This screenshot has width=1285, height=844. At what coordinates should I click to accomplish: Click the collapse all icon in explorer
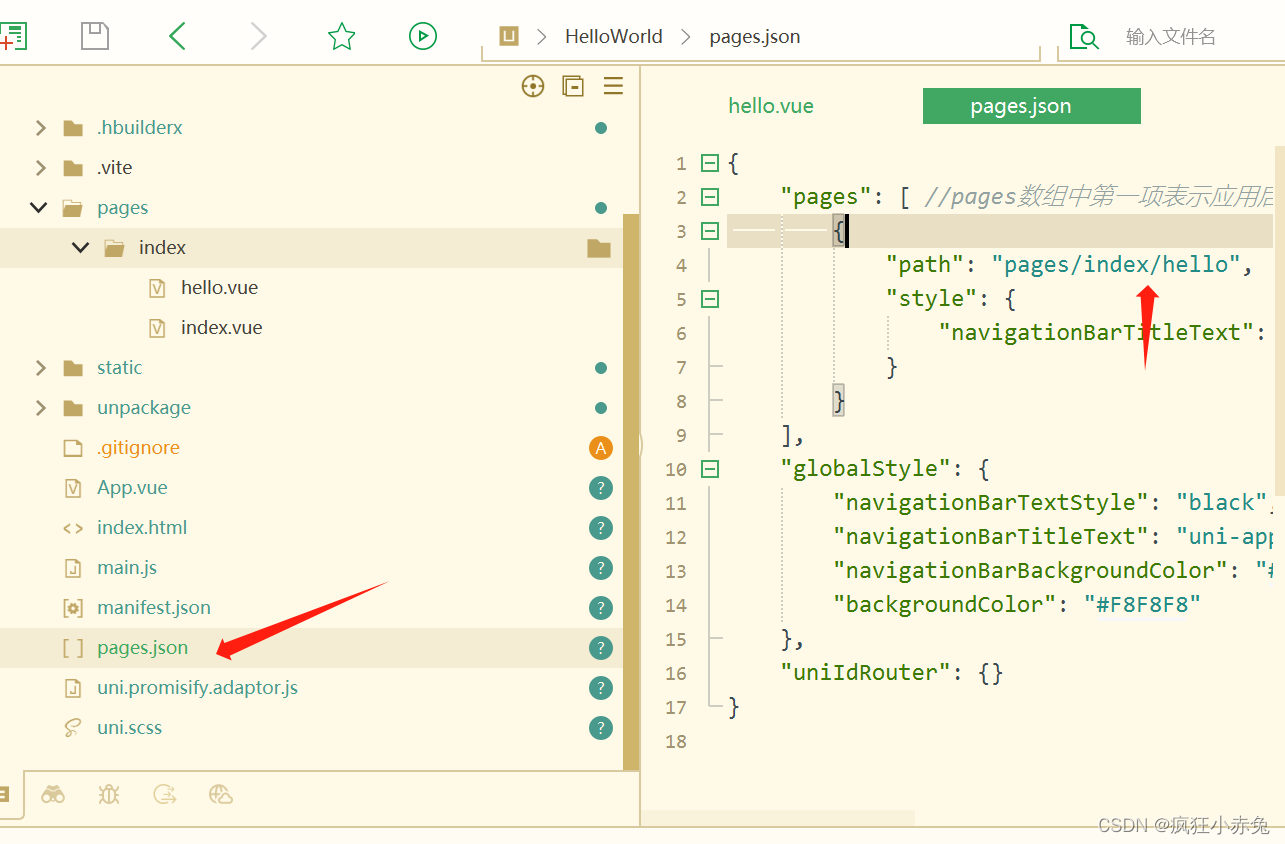pyautogui.click(x=573, y=86)
